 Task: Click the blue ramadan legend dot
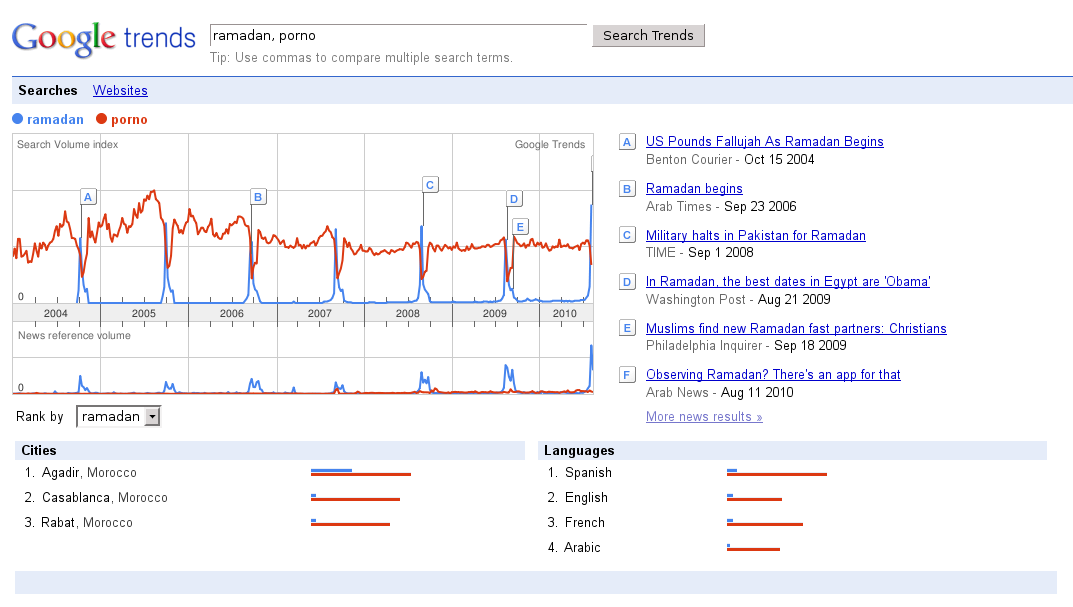coord(18,119)
